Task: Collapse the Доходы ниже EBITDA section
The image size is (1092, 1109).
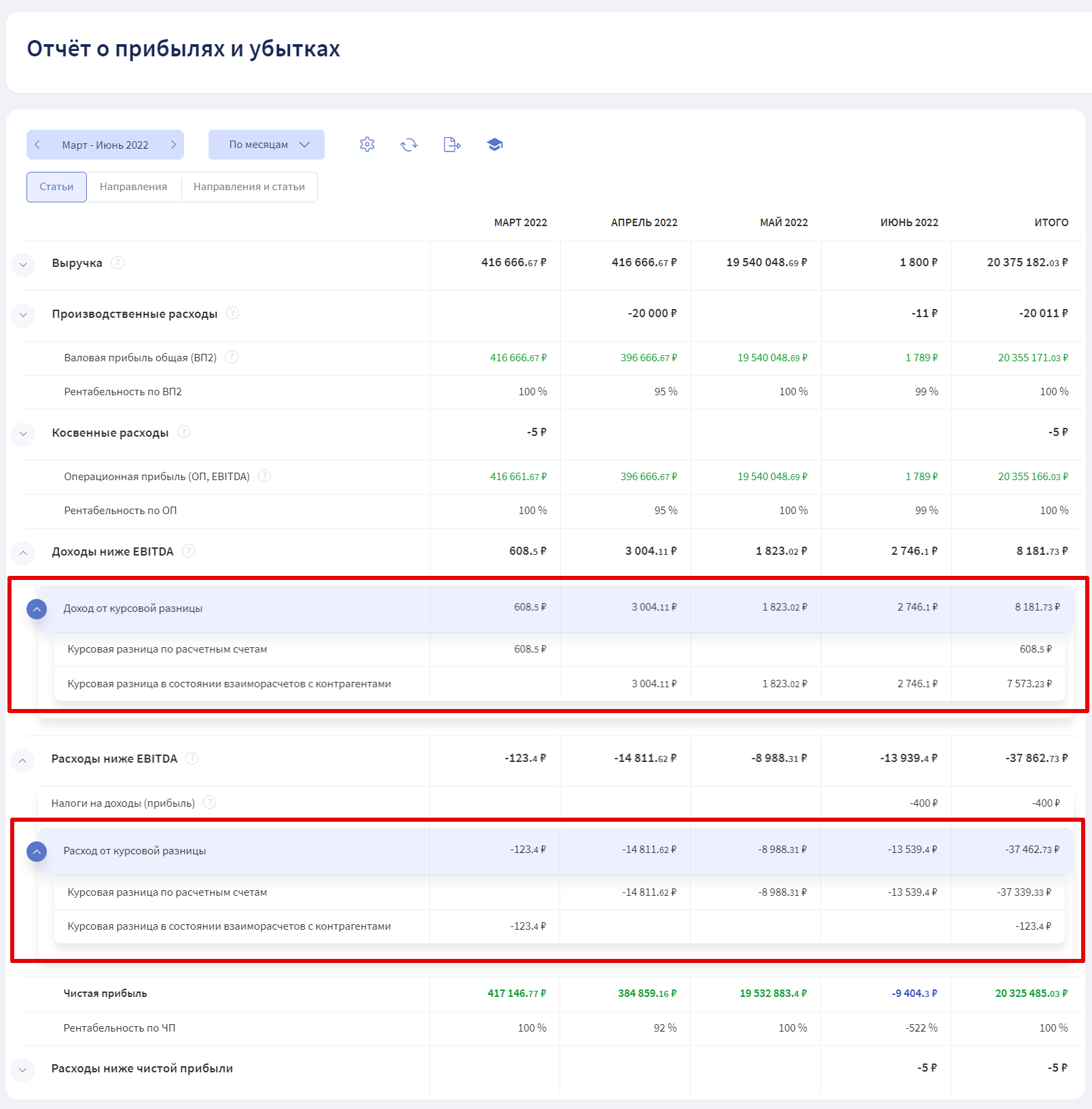Action: (x=23, y=553)
